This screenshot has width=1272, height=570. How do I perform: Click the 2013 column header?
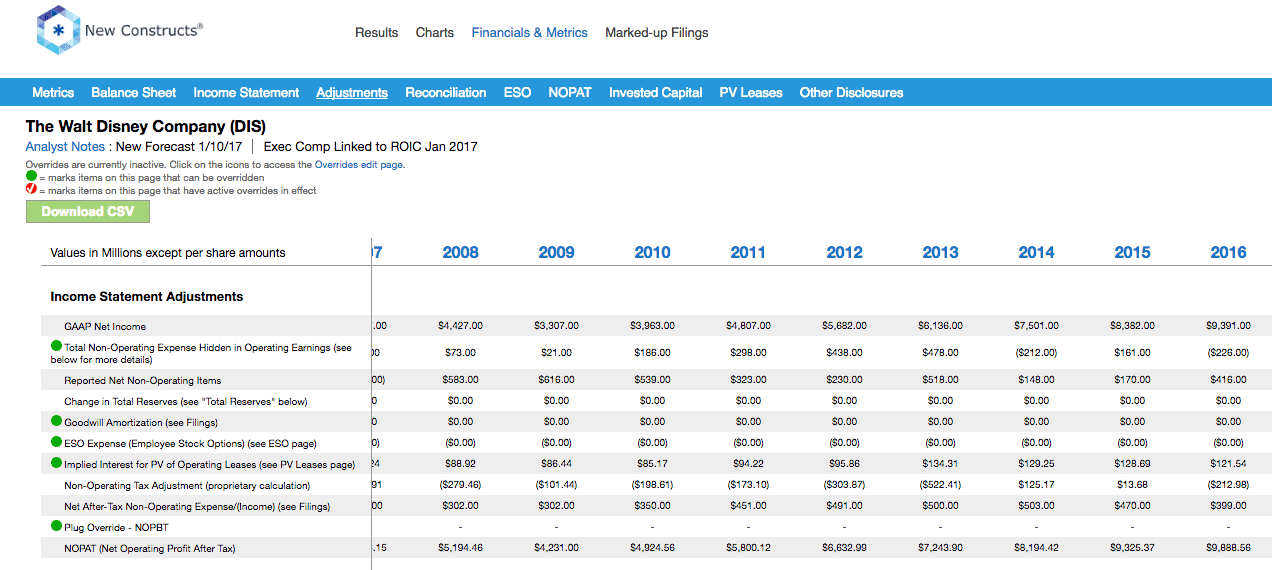940,252
